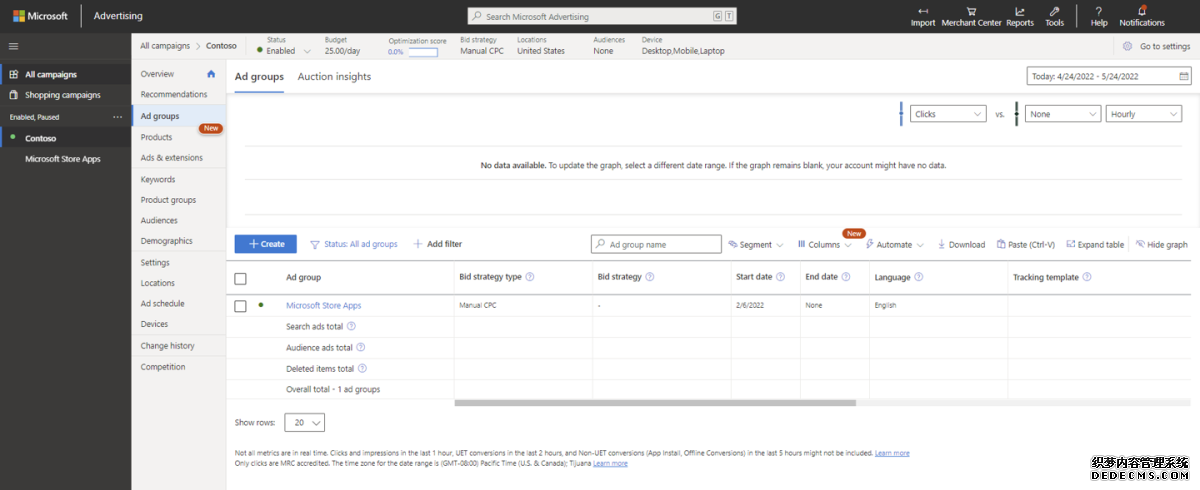
Task: Open Change history in the side menu
Action: point(168,346)
